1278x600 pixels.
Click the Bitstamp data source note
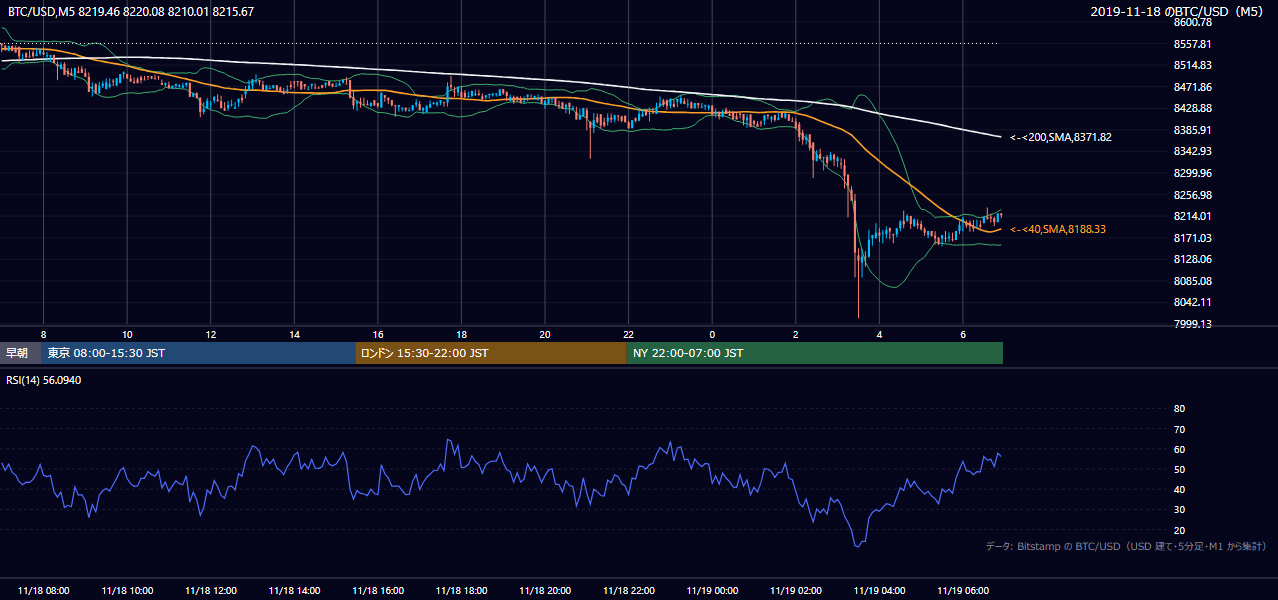coord(1126,546)
